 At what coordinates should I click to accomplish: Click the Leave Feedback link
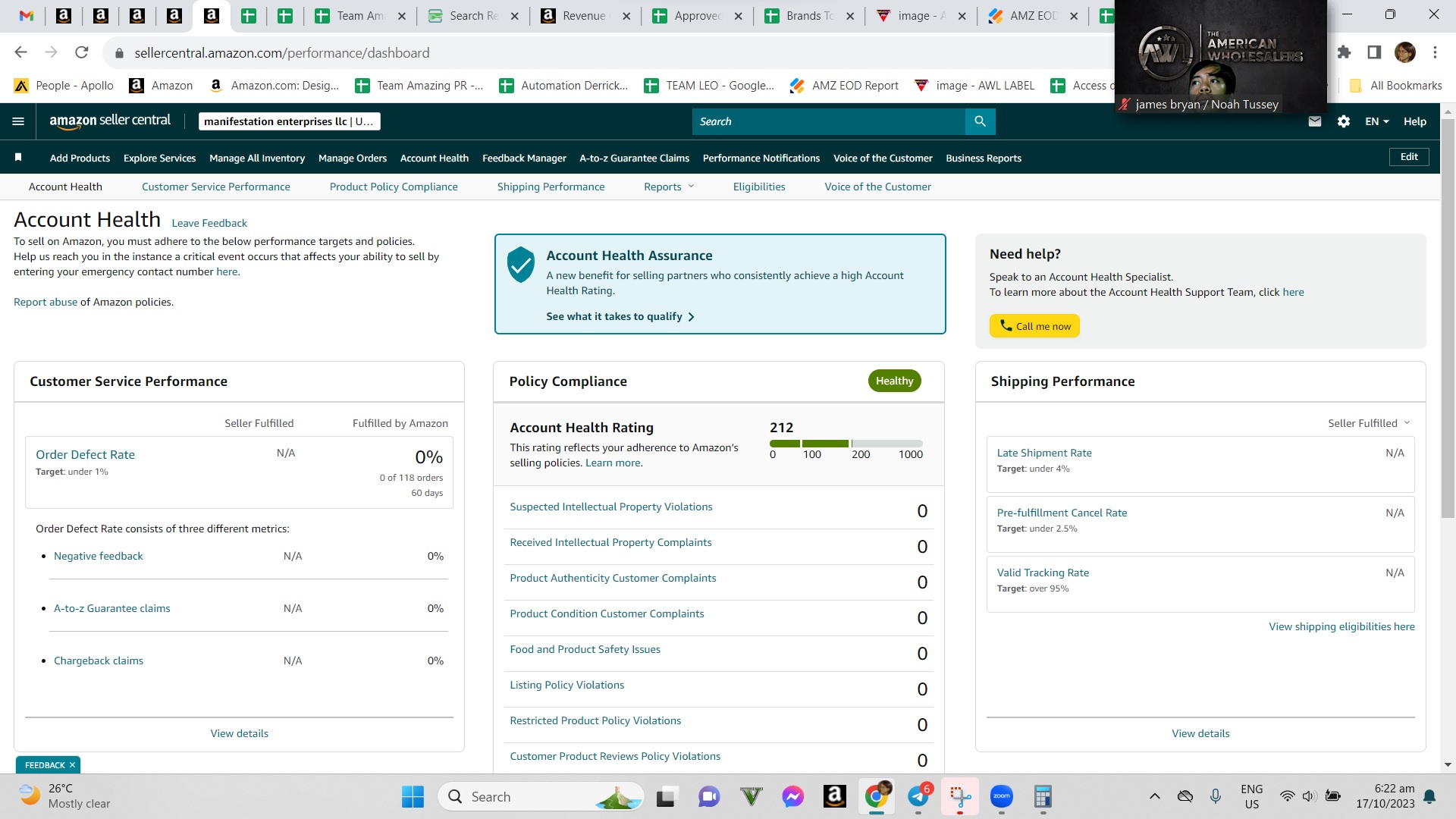tap(209, 223)
